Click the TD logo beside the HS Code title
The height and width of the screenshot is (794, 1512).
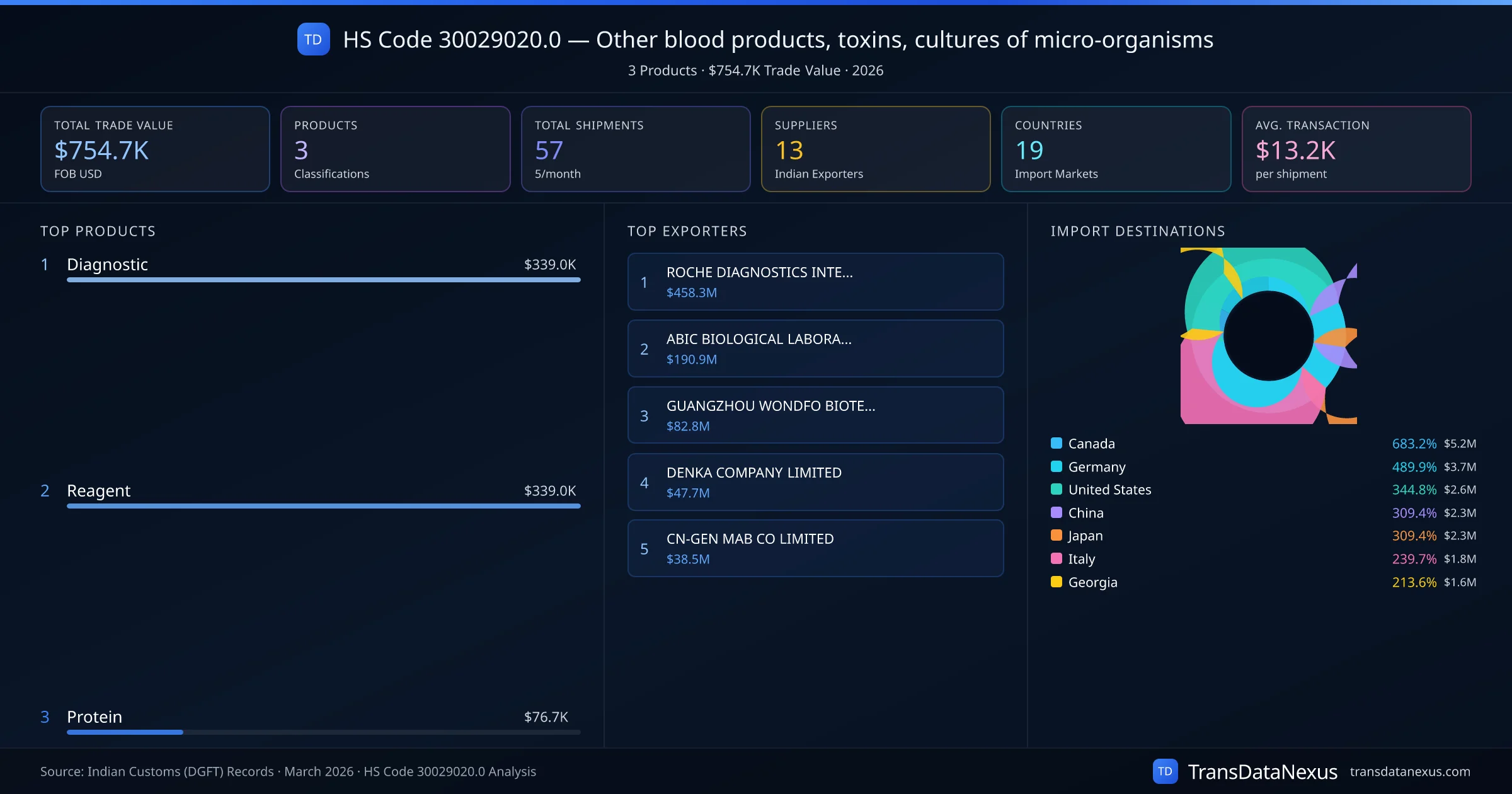(x=312, y=40)
